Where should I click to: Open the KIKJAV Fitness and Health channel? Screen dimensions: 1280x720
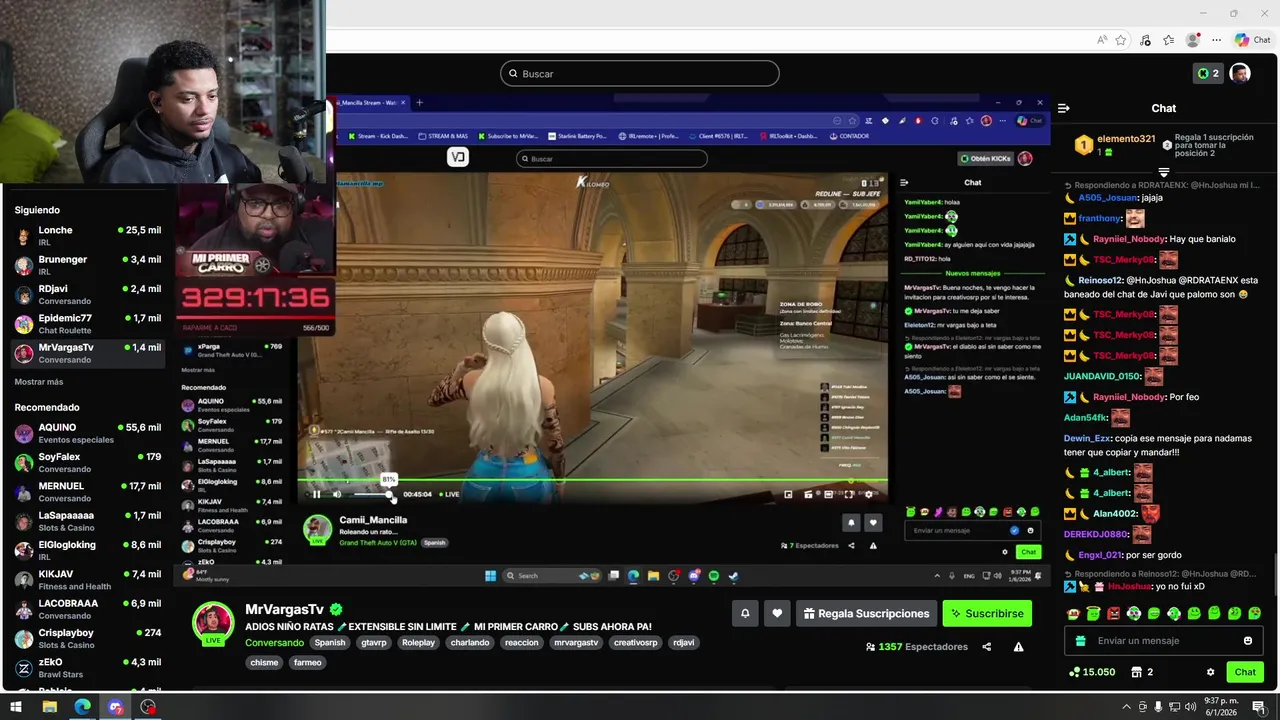87,580
